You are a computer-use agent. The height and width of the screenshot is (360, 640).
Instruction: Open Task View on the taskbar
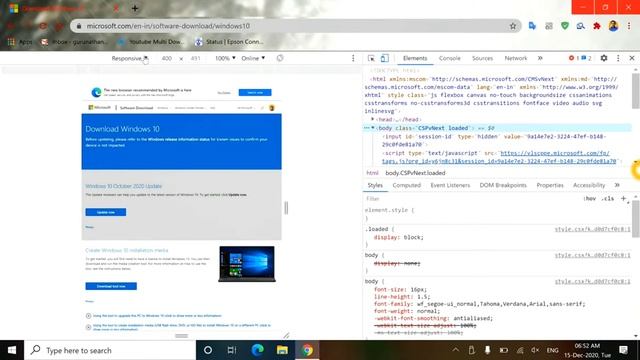click(232, 350)
